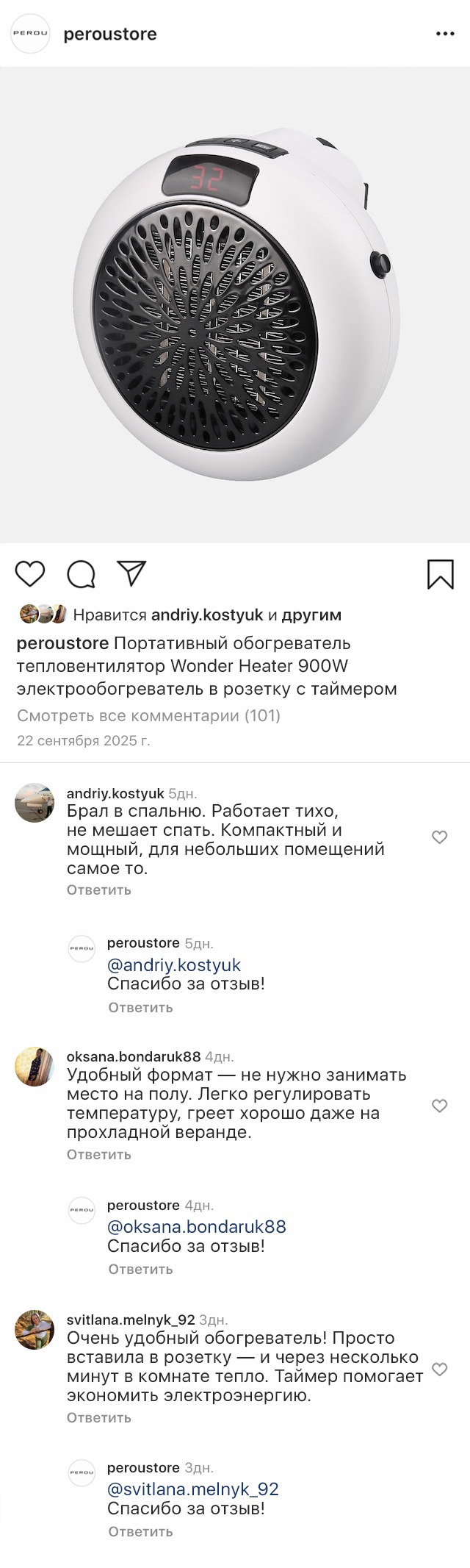Open the heater product photo

point(235,305)
